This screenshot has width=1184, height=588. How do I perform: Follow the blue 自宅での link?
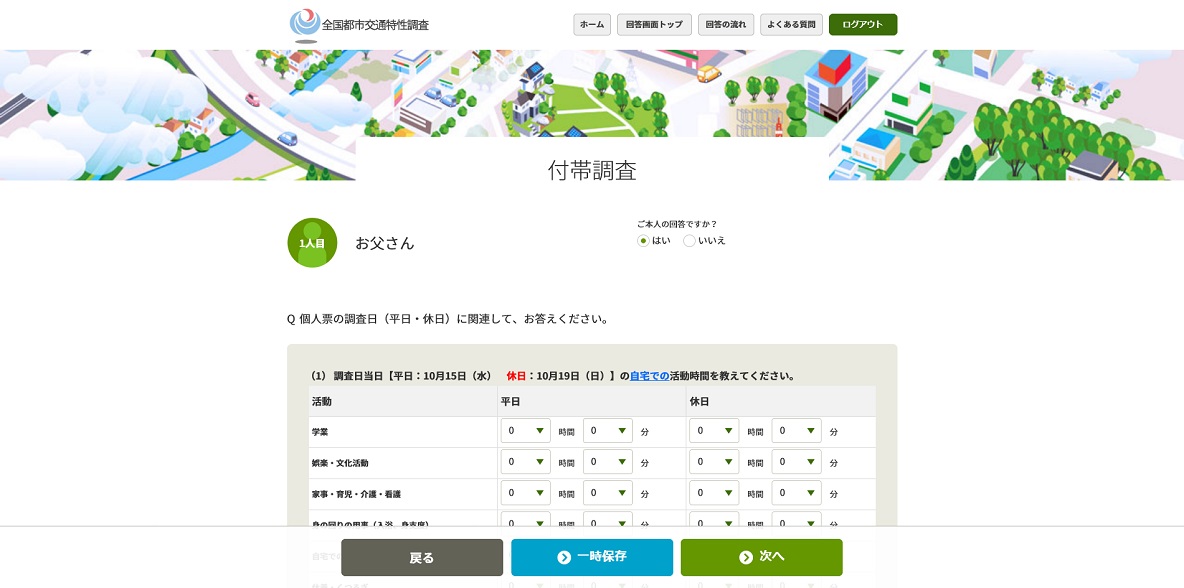coord(649,376)
